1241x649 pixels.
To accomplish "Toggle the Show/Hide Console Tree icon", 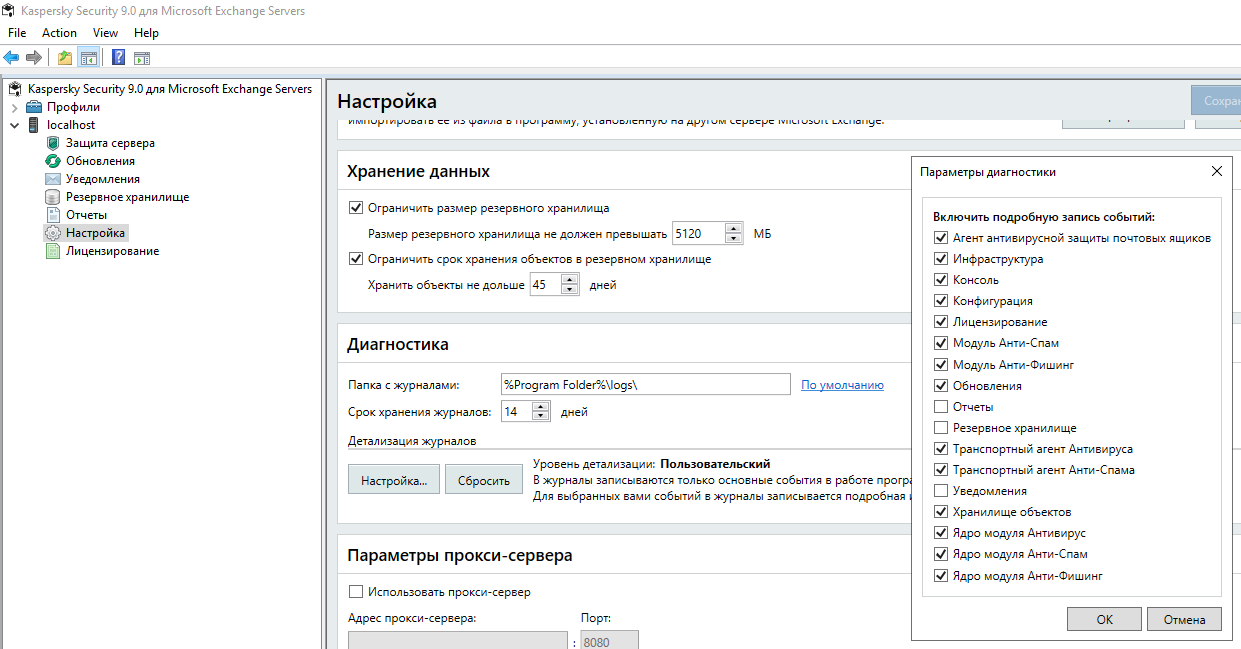I will tap(89, 57).
